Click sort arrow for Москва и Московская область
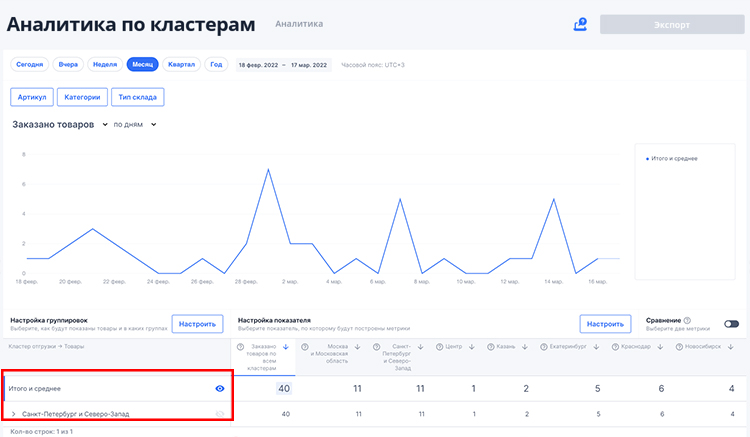This screenshot has height=437, width=750. [356, 347]
